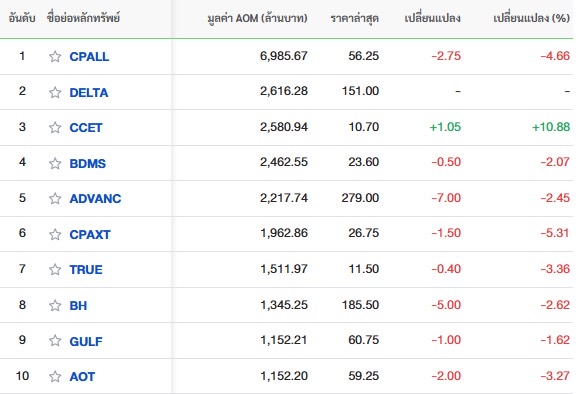Image resolution: width=587 pixels, height=394 pixels.
Task: Toggle the star next to DELTA
Action: 55,92
